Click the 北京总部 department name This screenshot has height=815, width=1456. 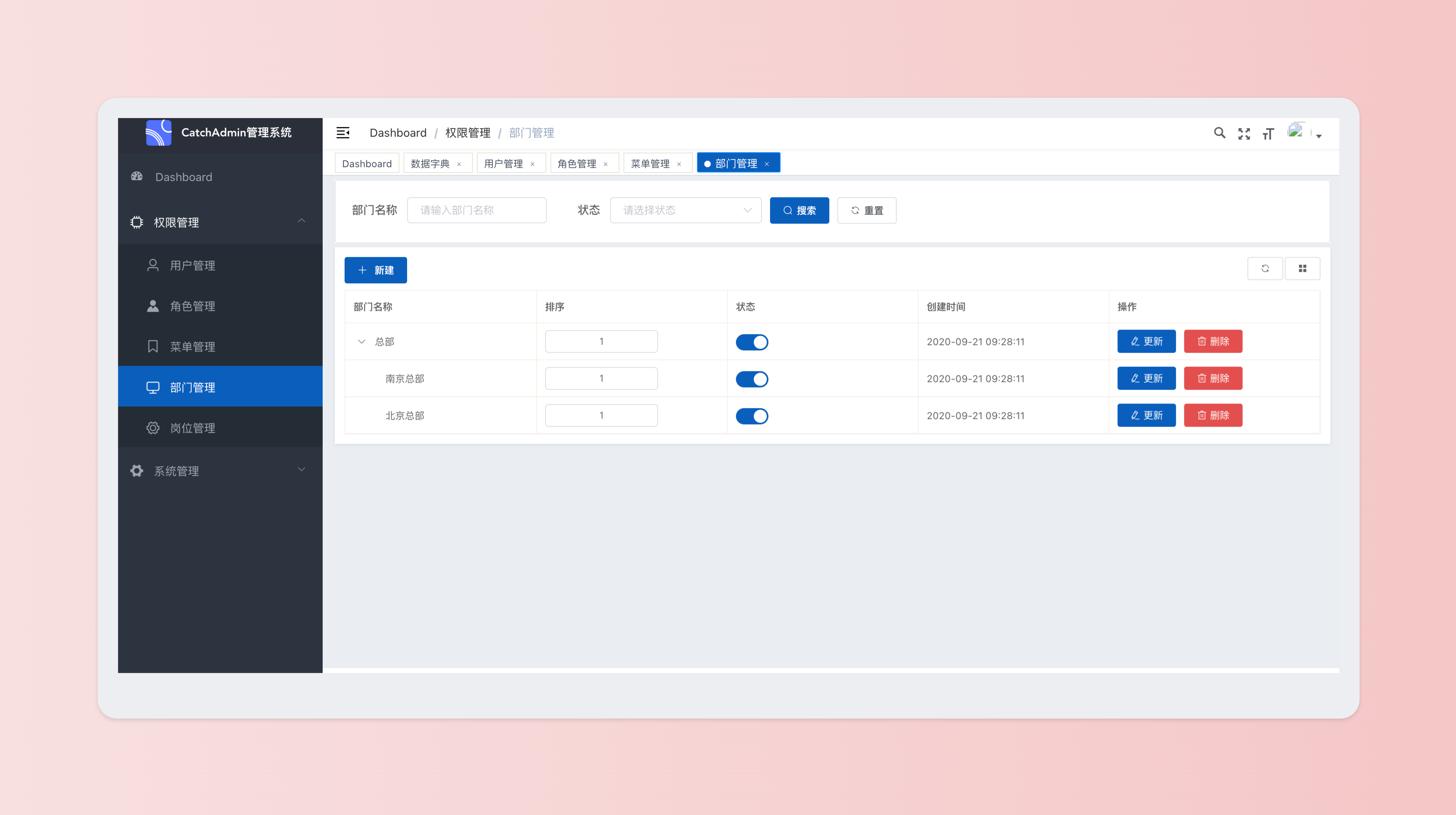click(x=405, y=415)
